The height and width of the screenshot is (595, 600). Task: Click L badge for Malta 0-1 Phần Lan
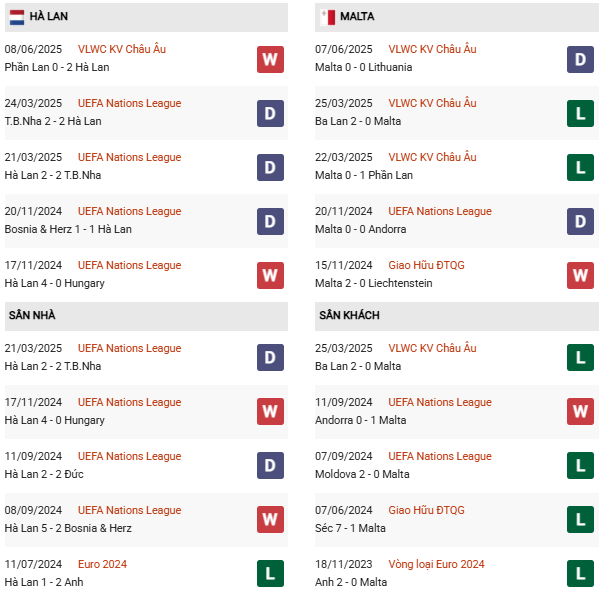(x=580, y=167)
